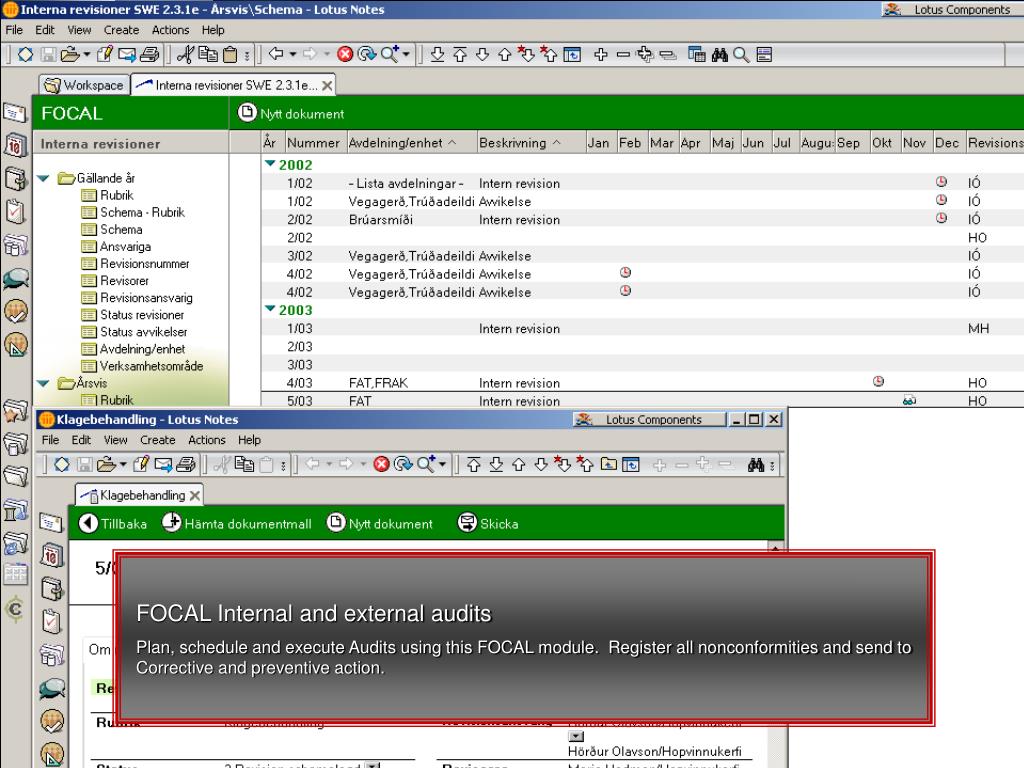Click Print icon in top window toolbar

pyautogui.click(x=150, y=54)
